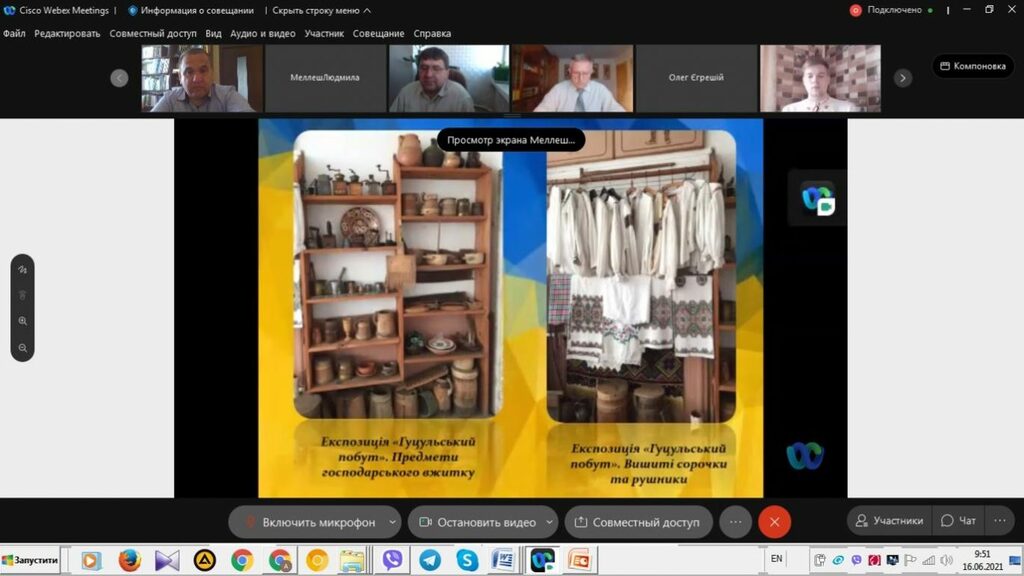Expand the microphone audio options arrow
Screen dimensions: 1024x576
tap(392, 522)
